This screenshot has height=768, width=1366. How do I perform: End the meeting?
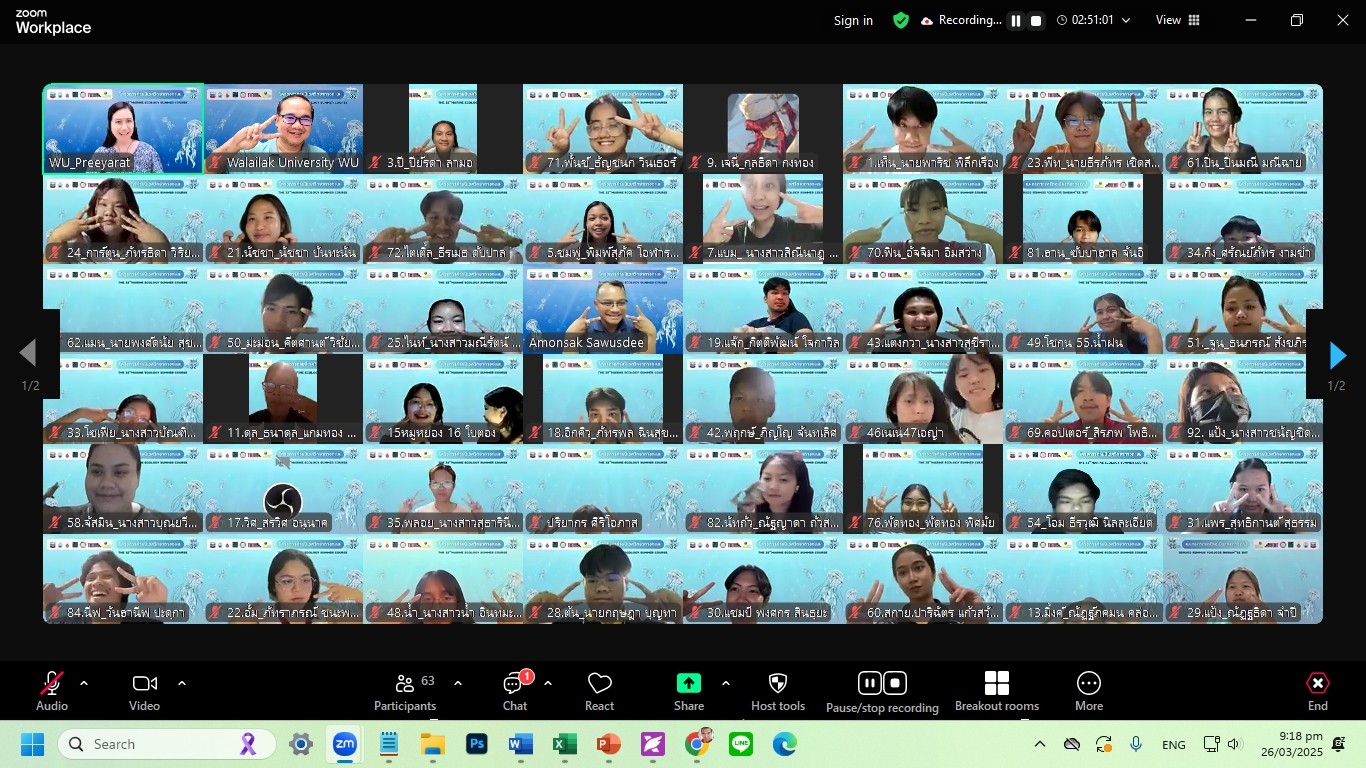[x=1318, y=691]
